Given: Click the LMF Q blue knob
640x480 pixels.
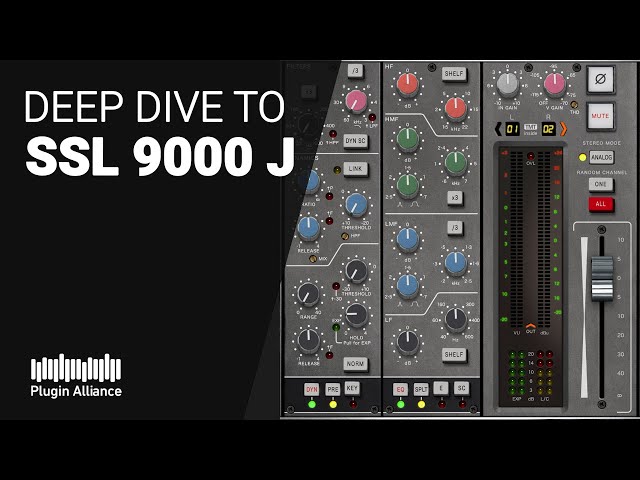Looking at the screenshot, I should (408, 286).
